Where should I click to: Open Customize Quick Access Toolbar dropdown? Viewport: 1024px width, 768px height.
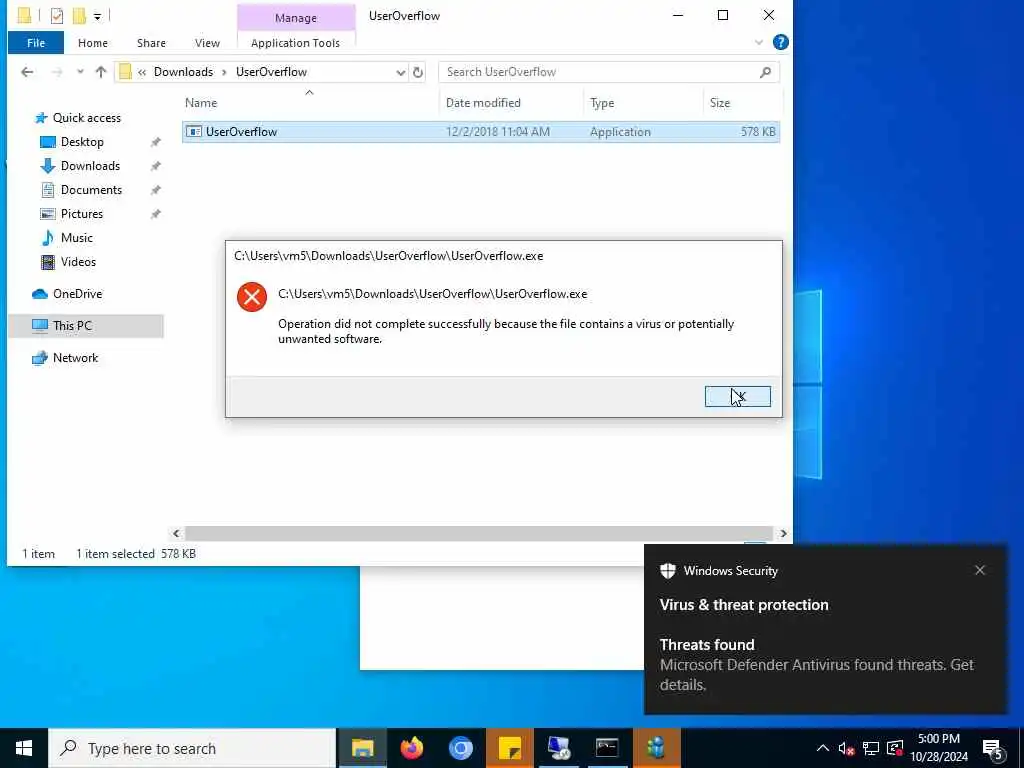pyautogui.click(x=97, y=16)
